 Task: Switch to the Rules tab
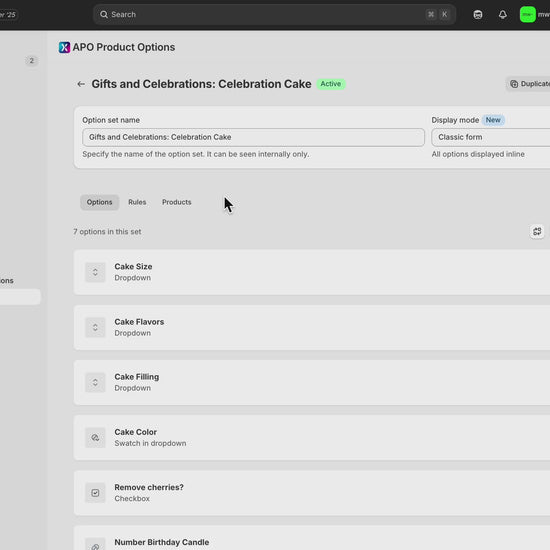(x=137, y=202)
